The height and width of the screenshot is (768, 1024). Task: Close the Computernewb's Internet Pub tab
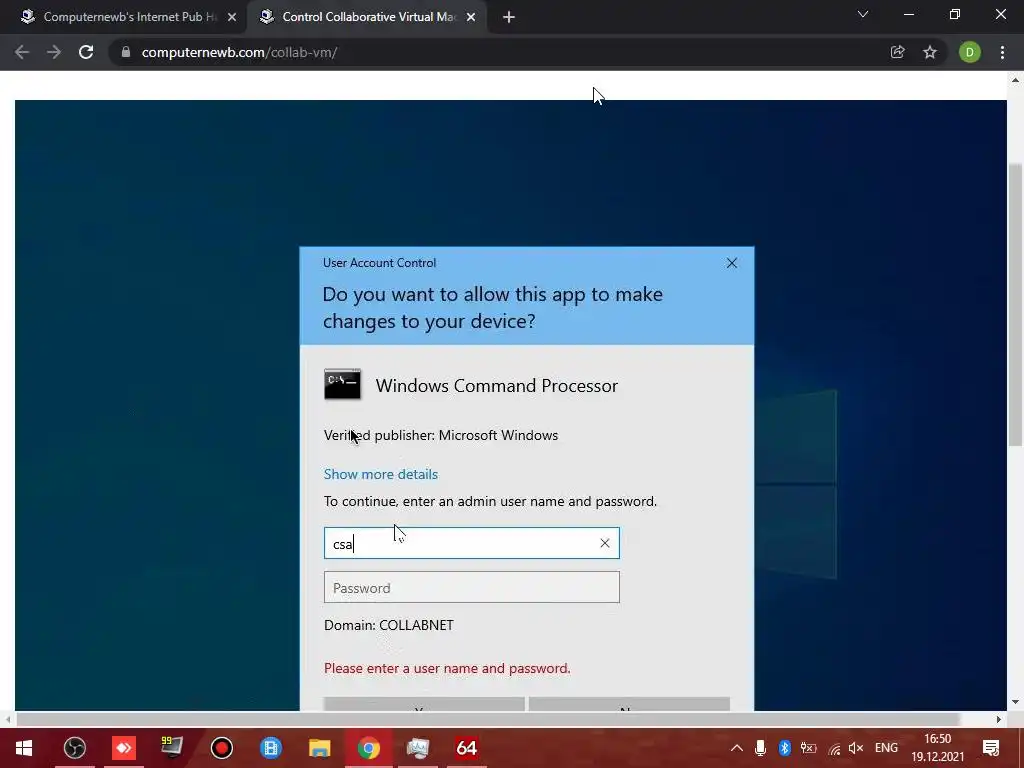pyautogui.click(x=232, y=18)
